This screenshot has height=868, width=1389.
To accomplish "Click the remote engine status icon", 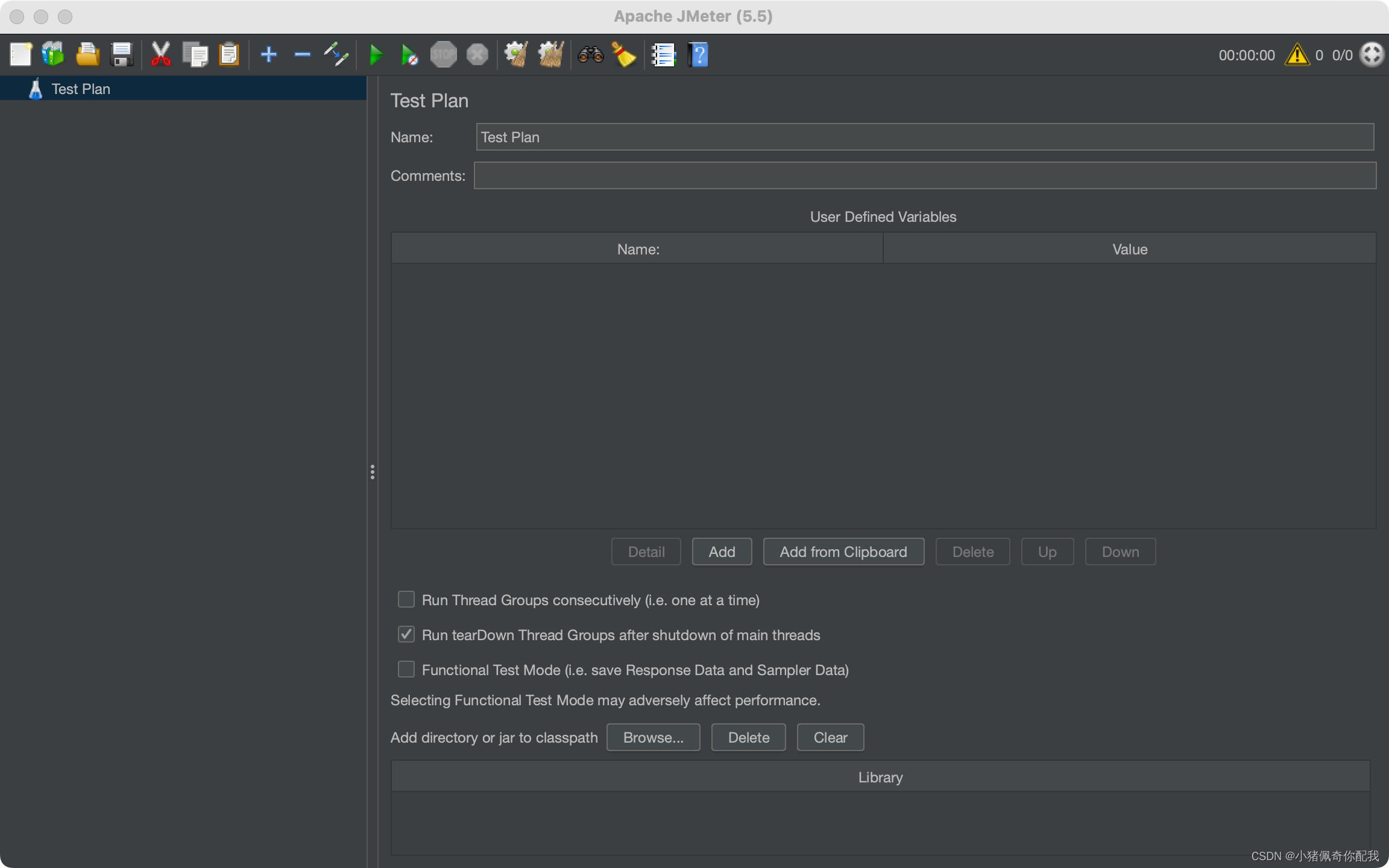I will click(x=1372, y=55).
